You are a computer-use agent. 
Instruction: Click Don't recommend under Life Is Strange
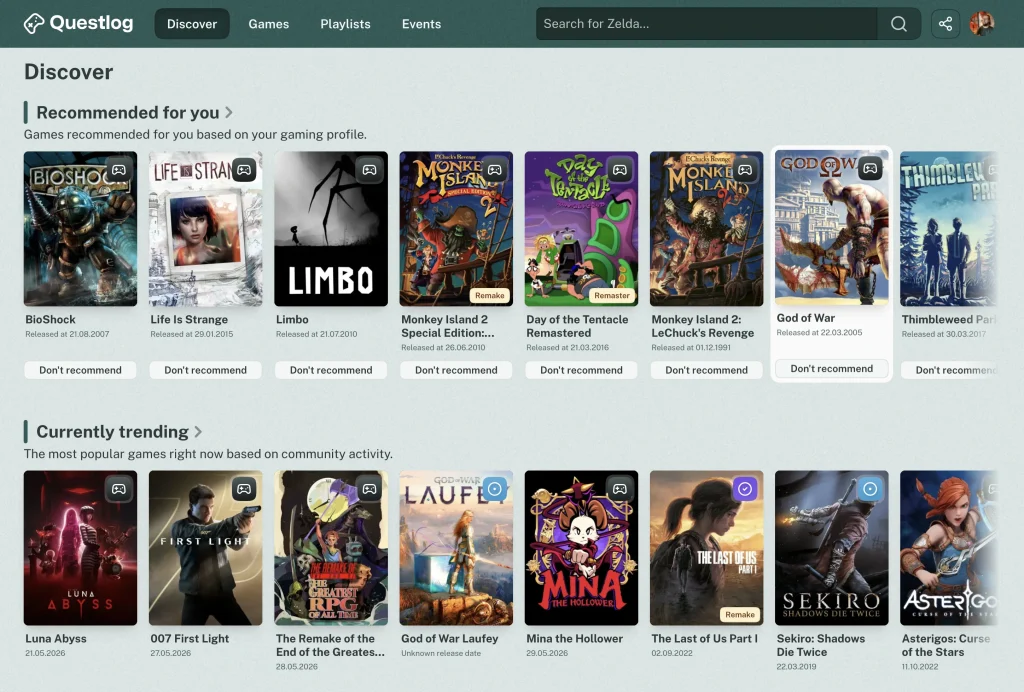pyautogui.click(x=206, y=370)
